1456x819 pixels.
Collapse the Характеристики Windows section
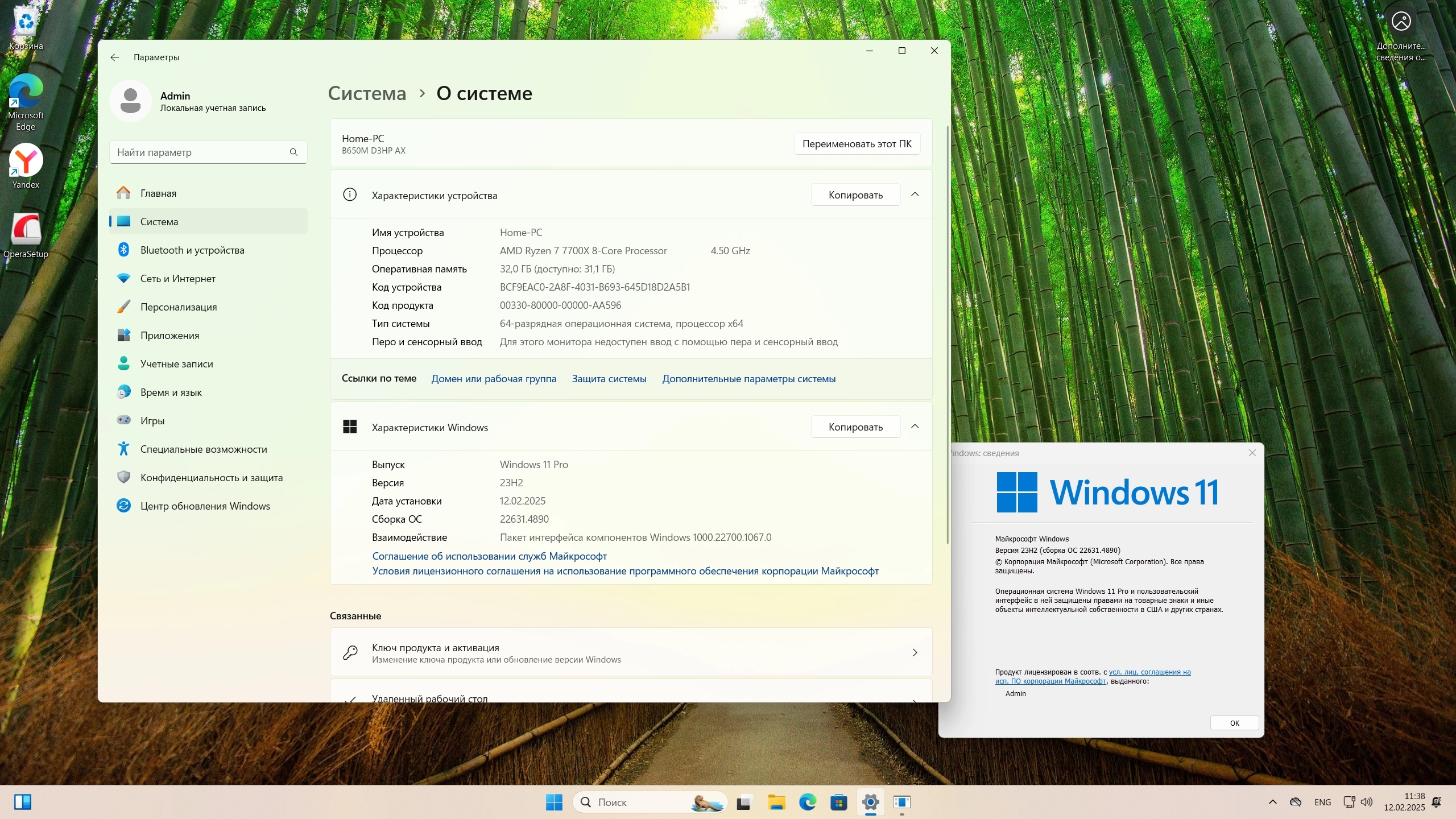915,427
